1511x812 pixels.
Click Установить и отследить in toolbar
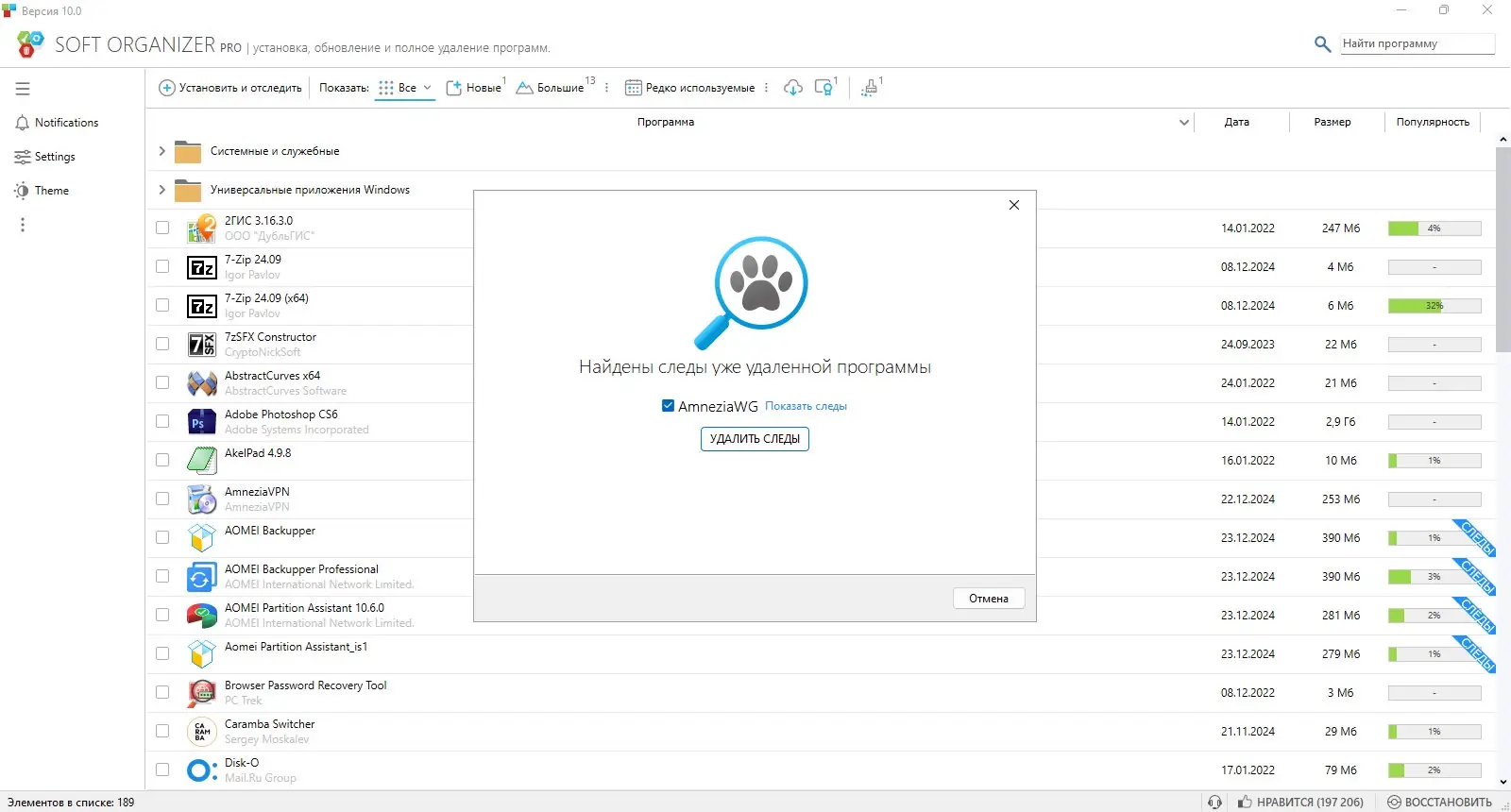(230, 88)
